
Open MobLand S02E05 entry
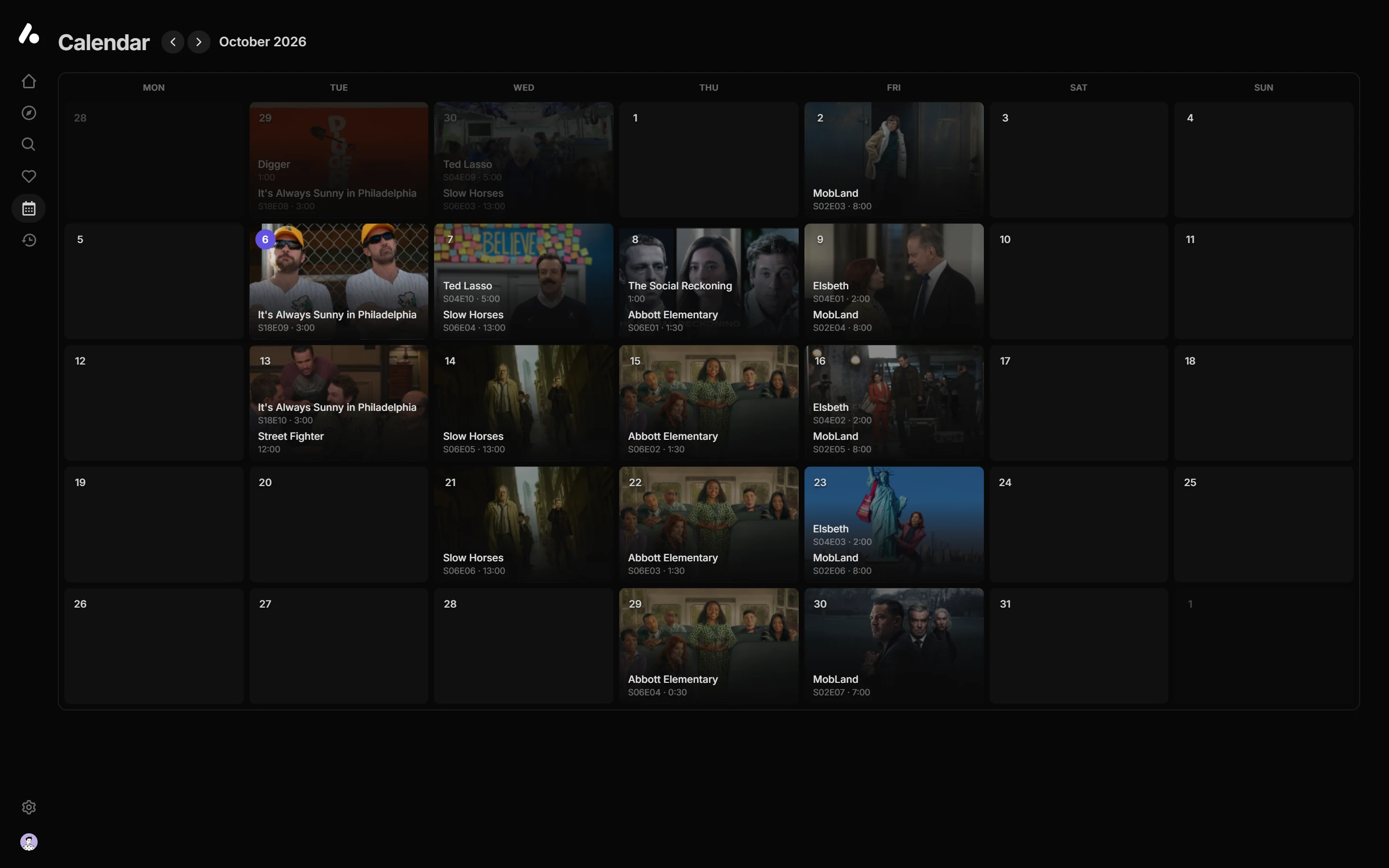tap(842, 442)
